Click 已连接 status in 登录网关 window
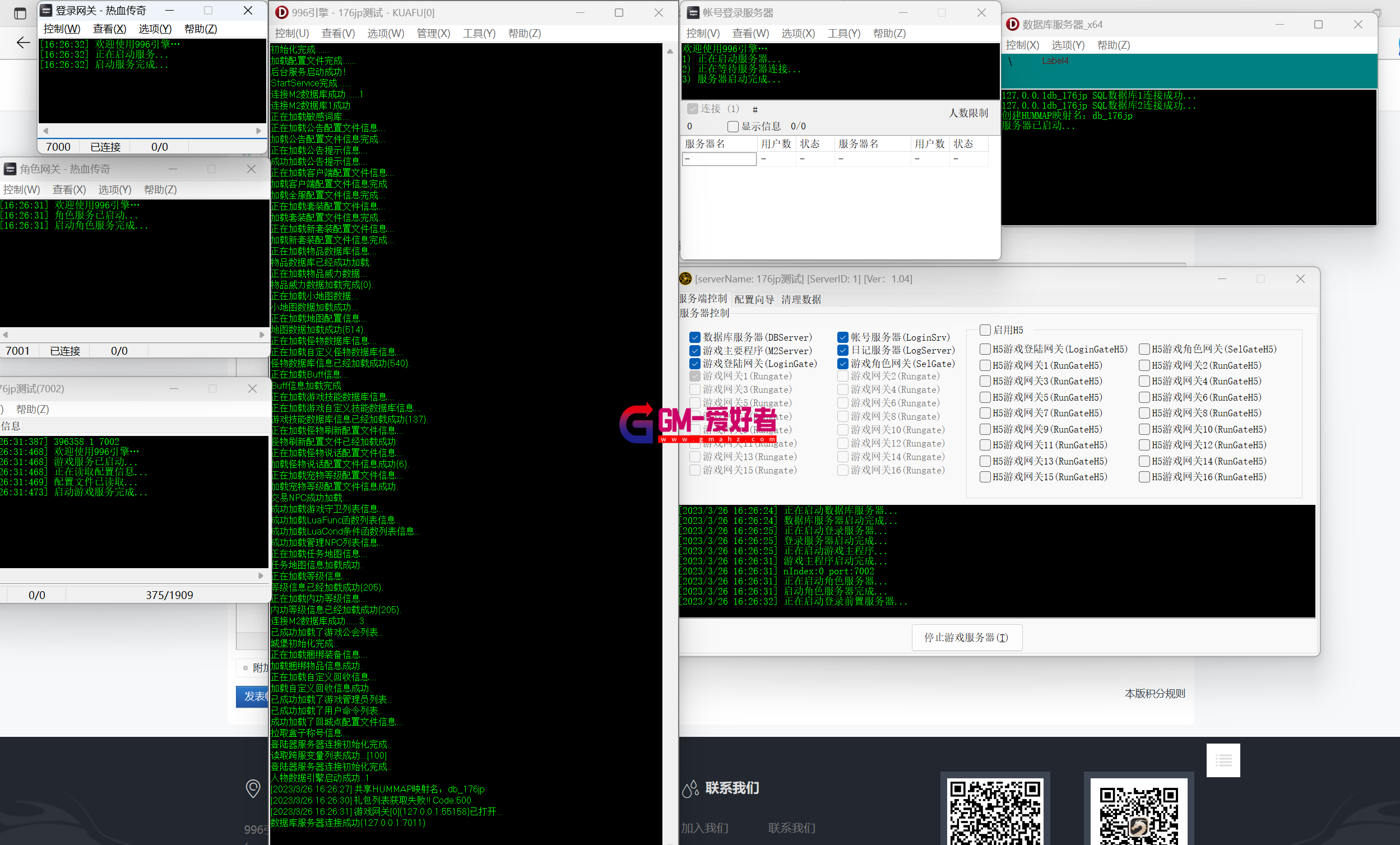The image size is (1400, 845). click(x=106, y=147)
